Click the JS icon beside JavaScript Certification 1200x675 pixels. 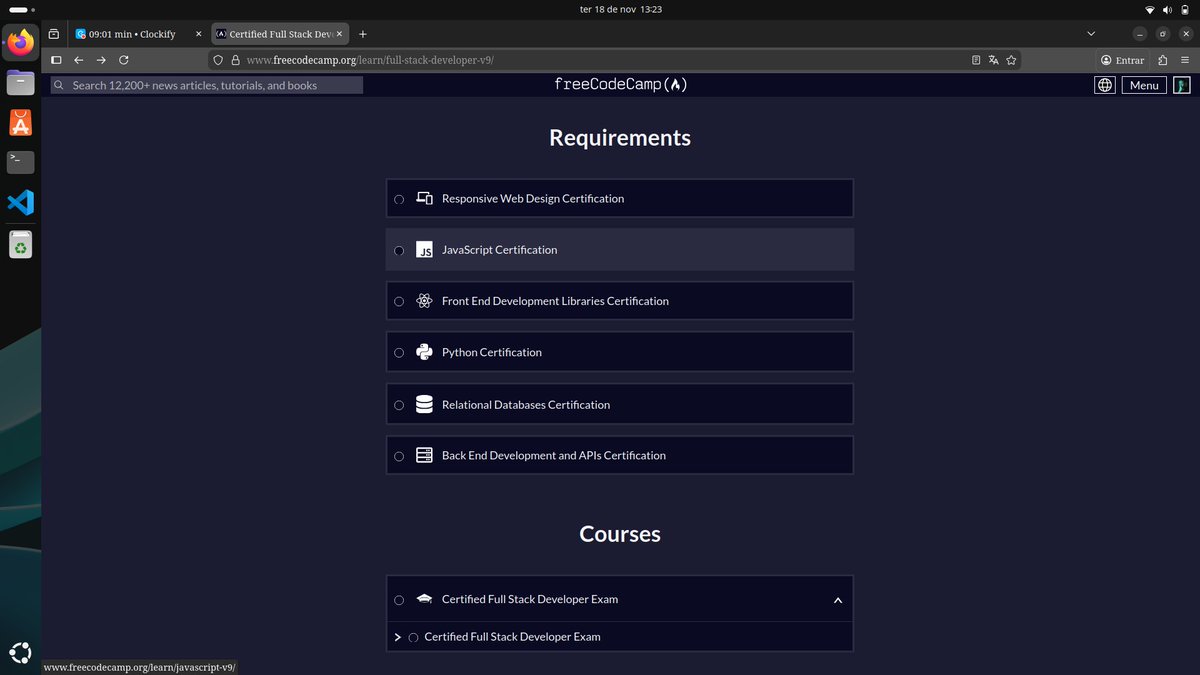(x=424, y=250)
